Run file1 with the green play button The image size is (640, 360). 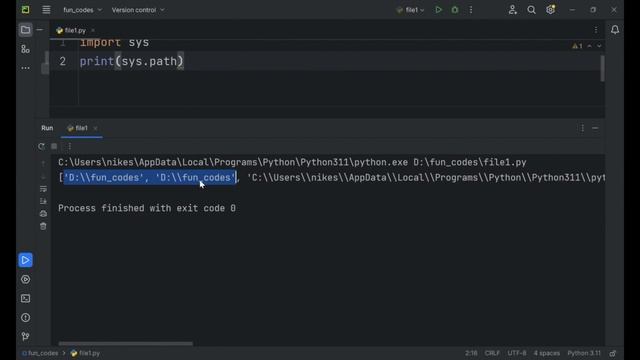pos(438,10)
